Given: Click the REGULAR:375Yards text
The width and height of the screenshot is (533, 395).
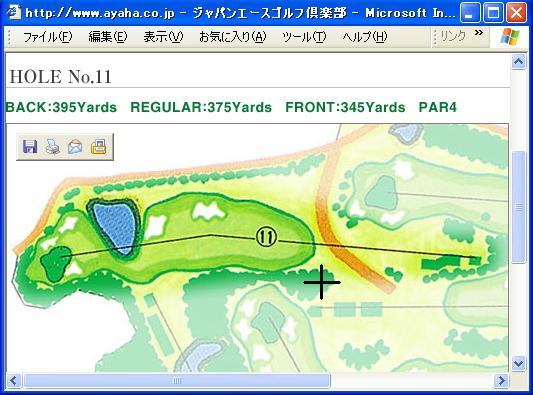Looking at the screenshot, I should (201, 107).
